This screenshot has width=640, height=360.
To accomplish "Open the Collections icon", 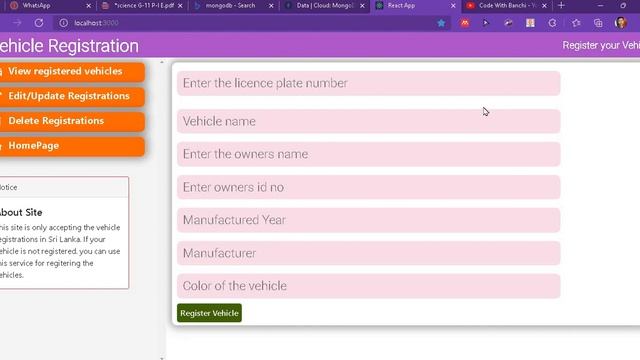I will [598, 23].
